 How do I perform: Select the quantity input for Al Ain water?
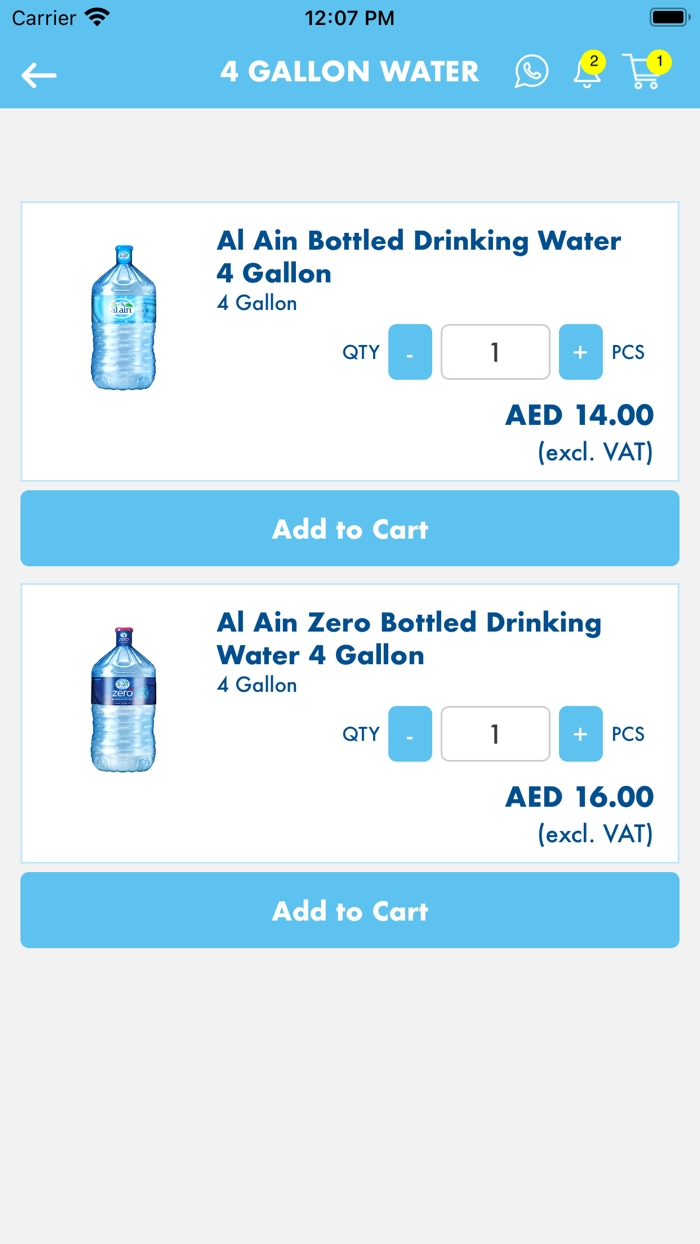tap(495, 352)
